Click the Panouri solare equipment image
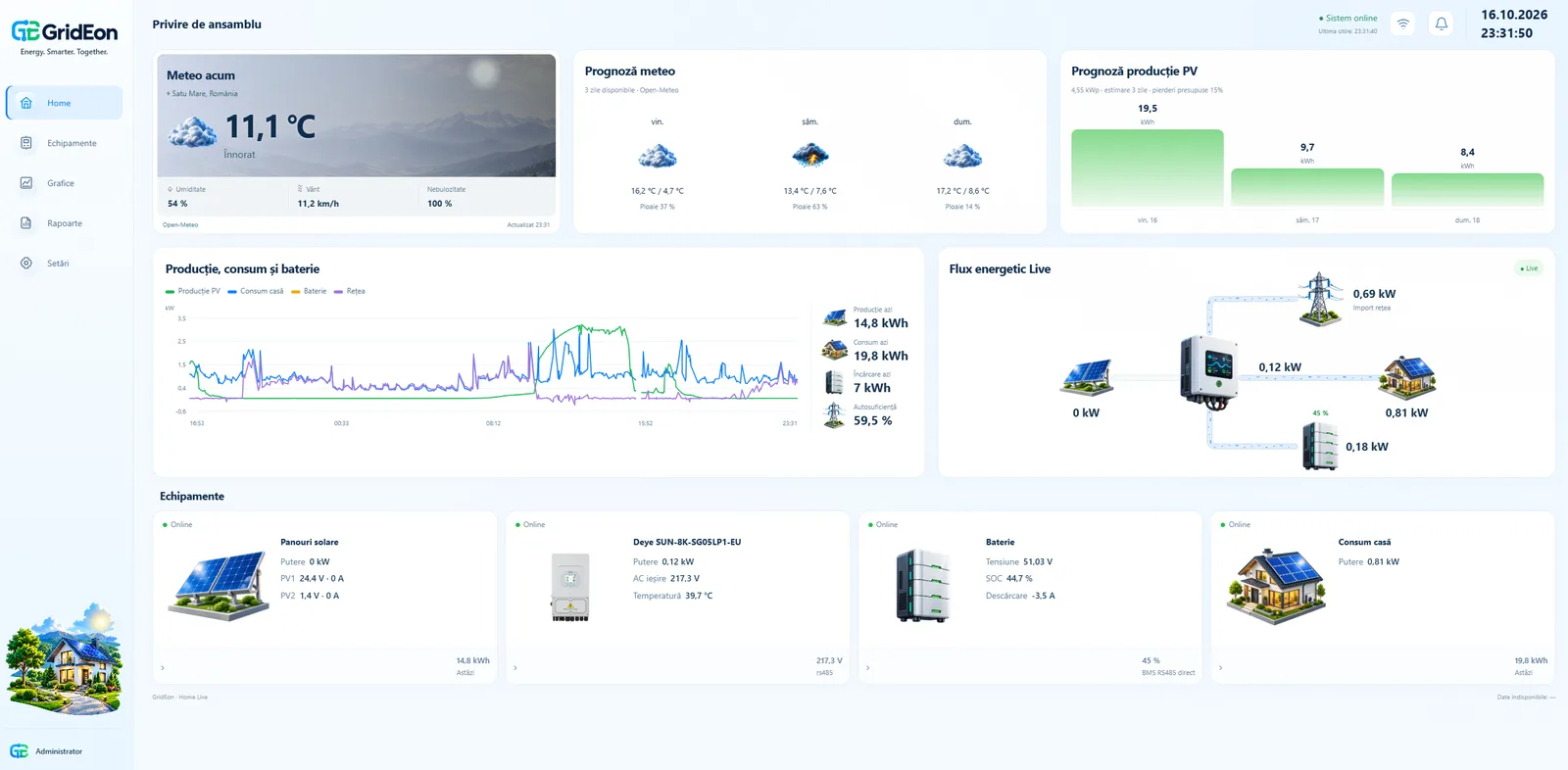The image size is (1568, 770). coord(220,586)
